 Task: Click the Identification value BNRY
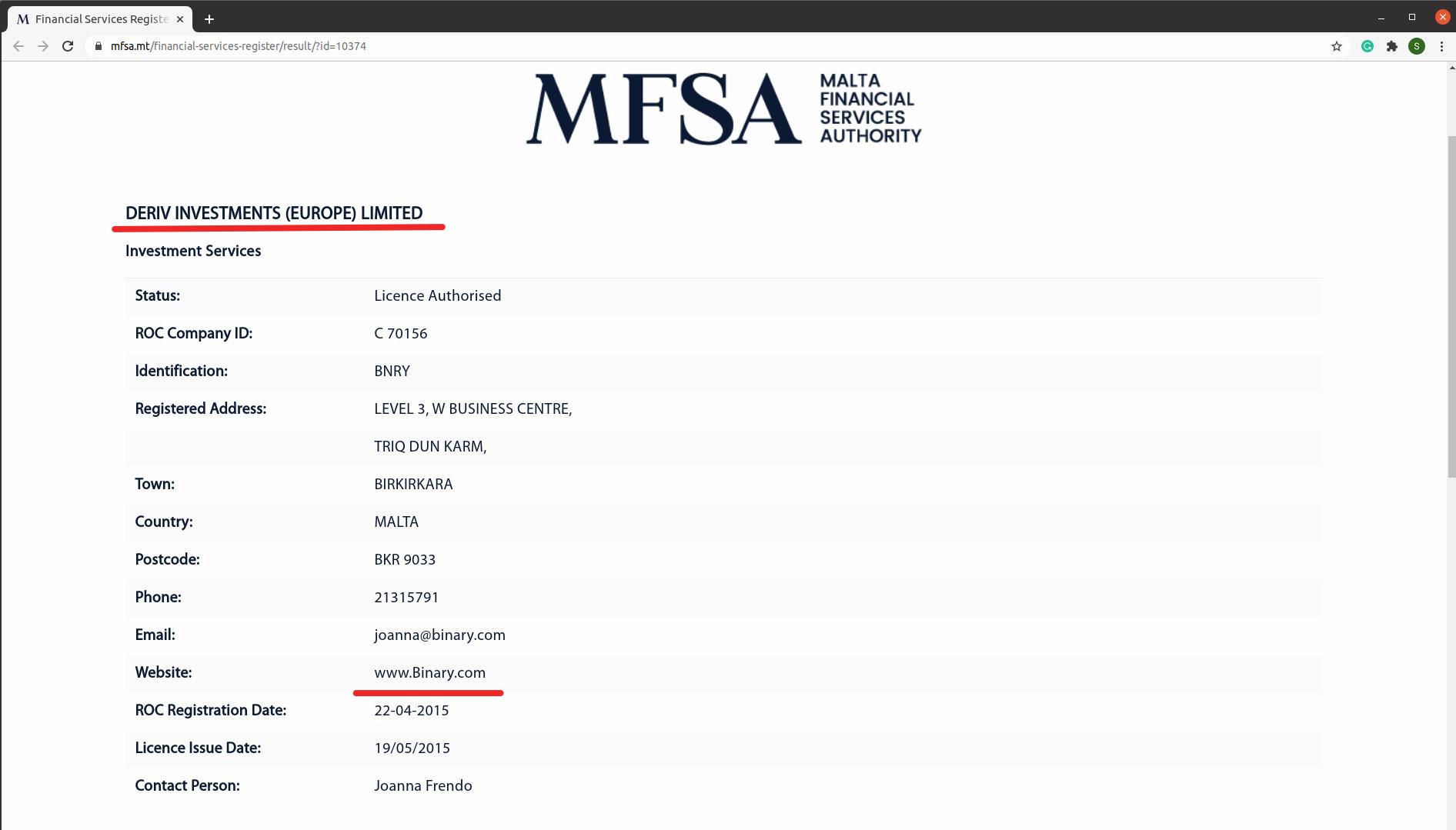[392, 372]
